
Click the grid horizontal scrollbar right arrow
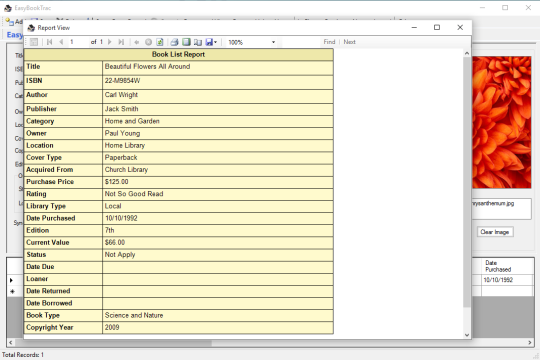coord(530,342)
